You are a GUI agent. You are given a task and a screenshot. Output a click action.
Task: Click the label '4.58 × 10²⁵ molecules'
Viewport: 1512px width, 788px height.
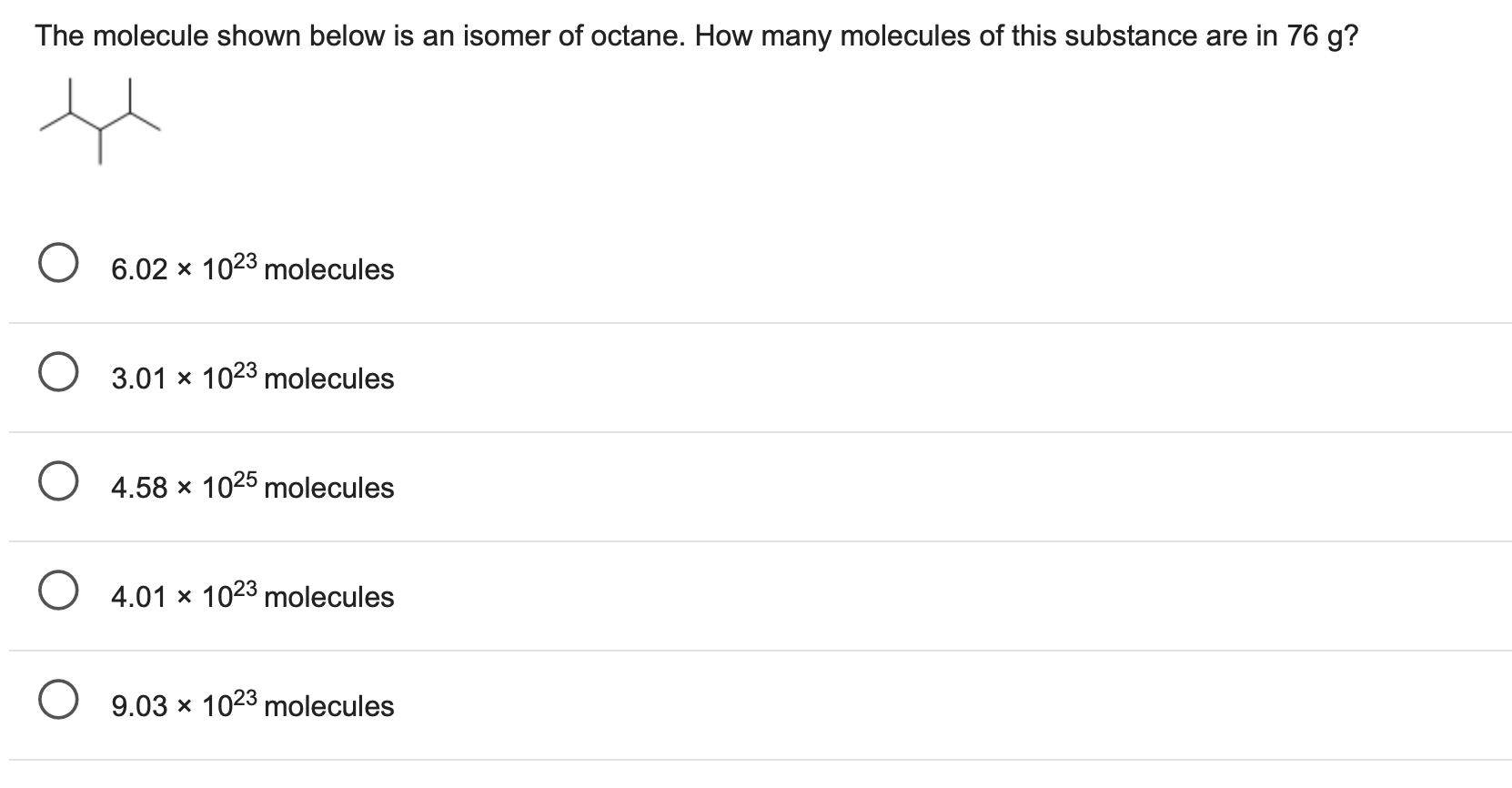[252, 486]
